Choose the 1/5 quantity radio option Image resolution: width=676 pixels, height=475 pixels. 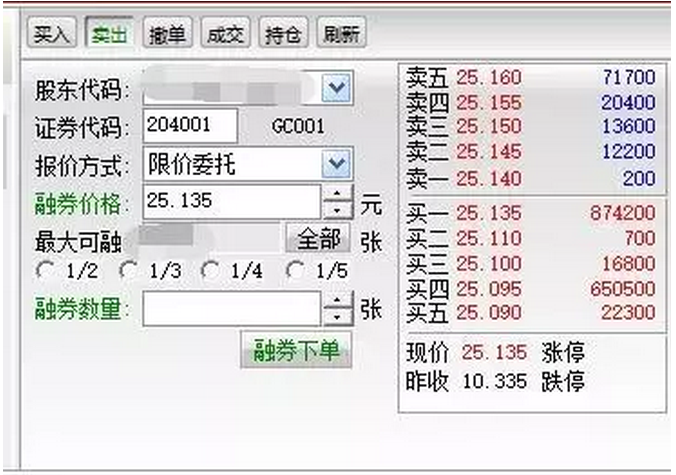[x=294, y=270]
